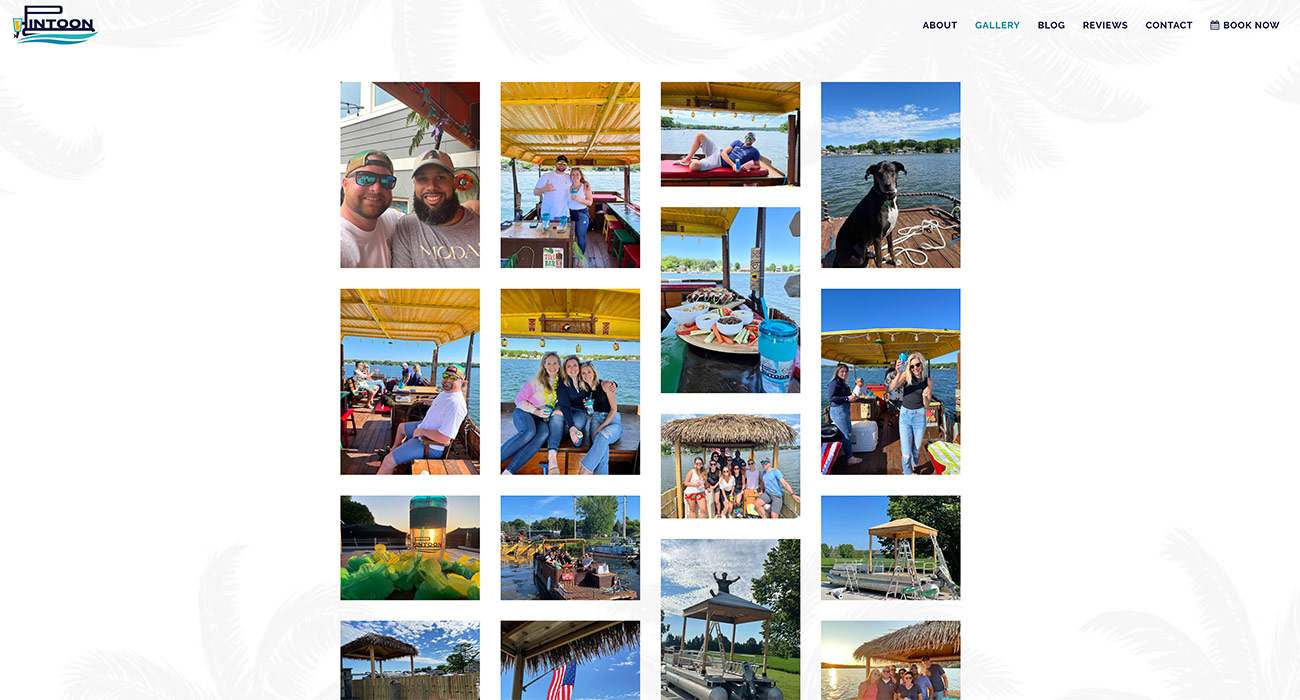The image size is (1300, 700).
Task: Open the pontoon frame with ladder photo
Action: point(890,548)
